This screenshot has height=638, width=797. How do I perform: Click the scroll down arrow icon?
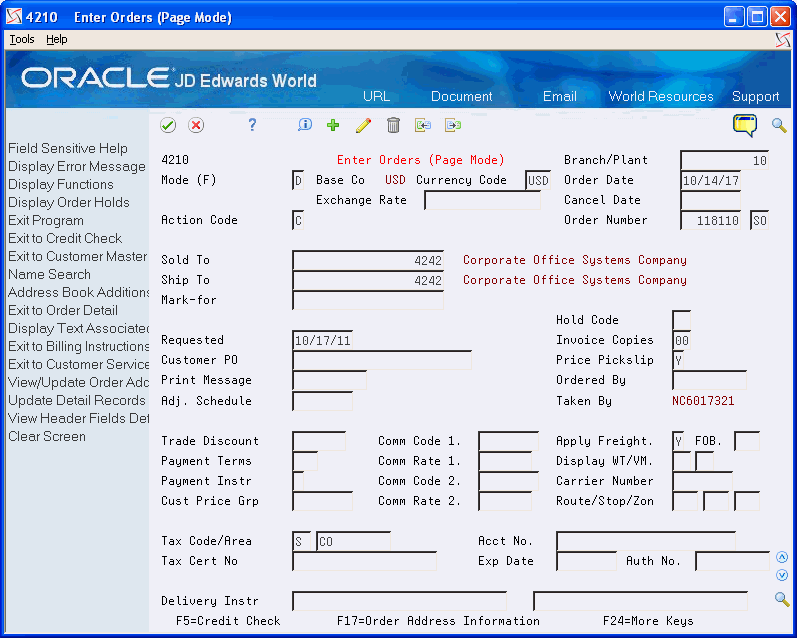pyautogui.click(x=782, y=575)
